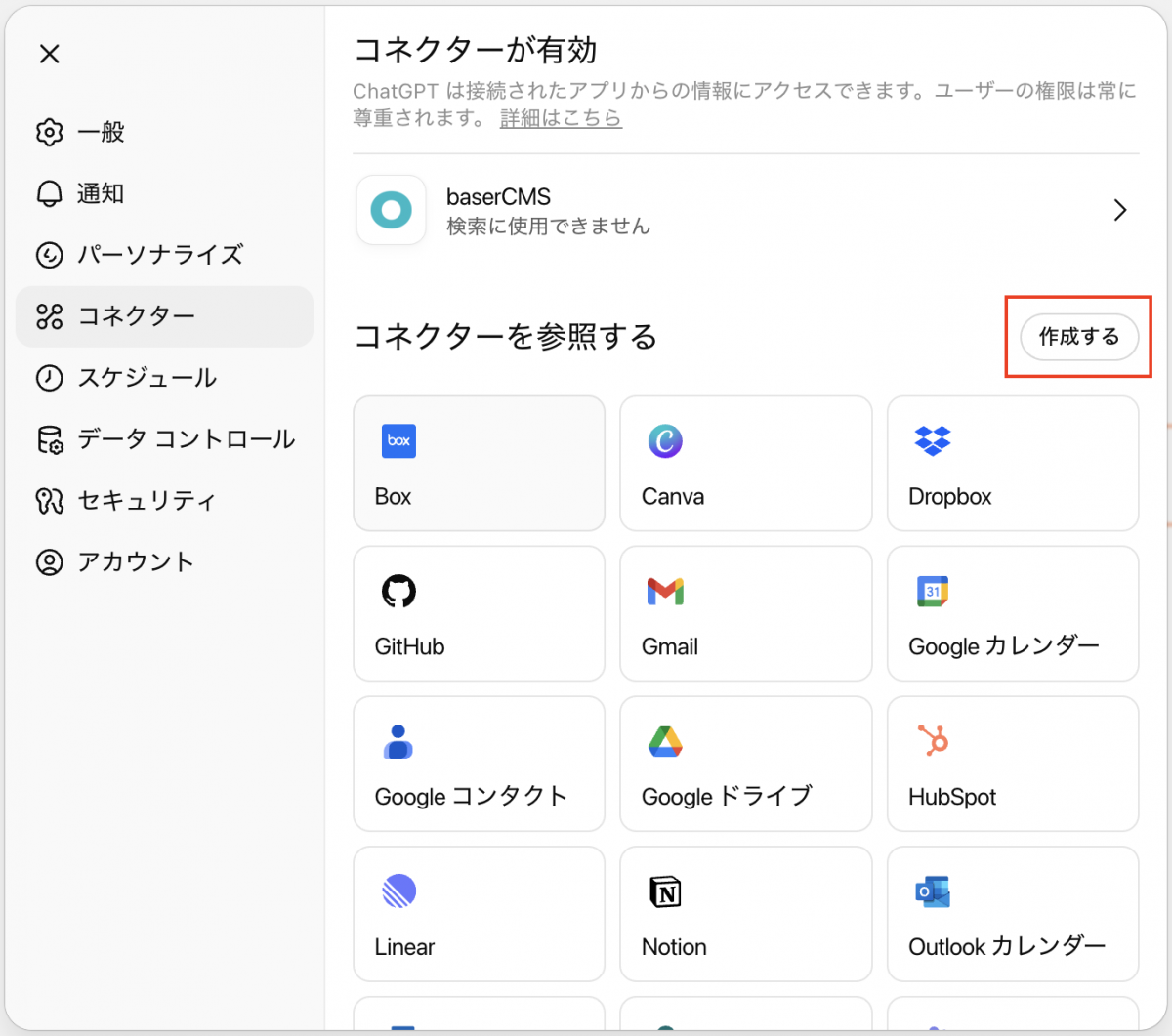
Task: Click the Dropbox card label
Action: coord(950,497)
